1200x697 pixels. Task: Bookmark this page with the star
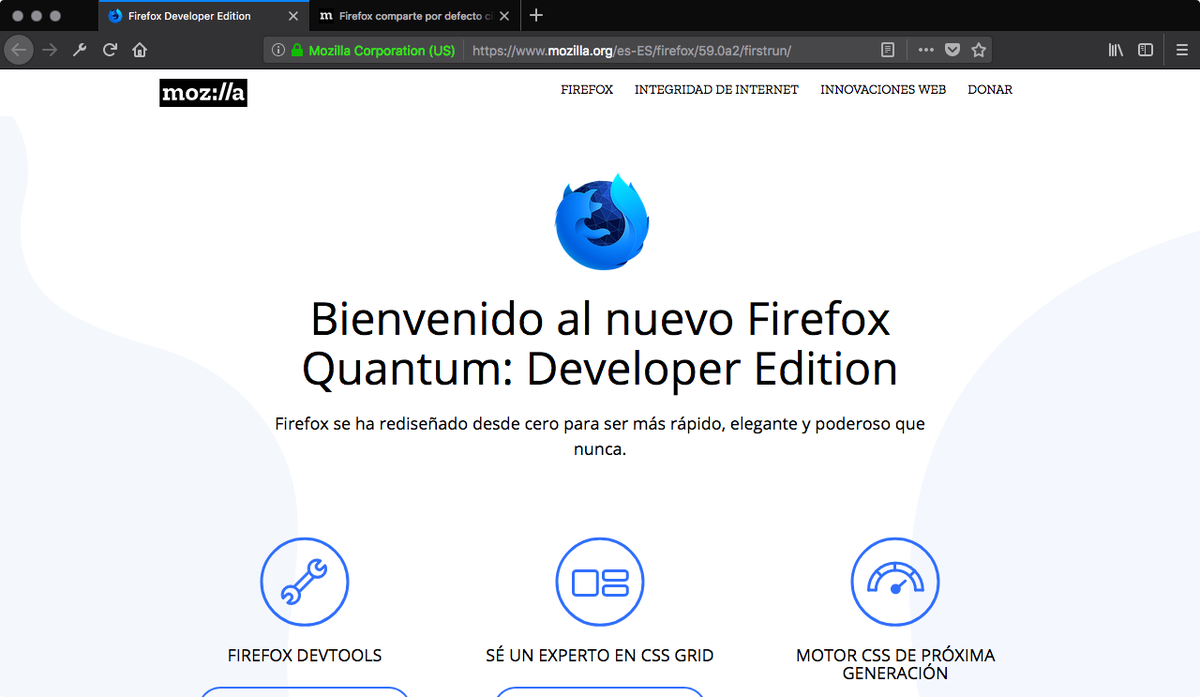tap(979, 50)
